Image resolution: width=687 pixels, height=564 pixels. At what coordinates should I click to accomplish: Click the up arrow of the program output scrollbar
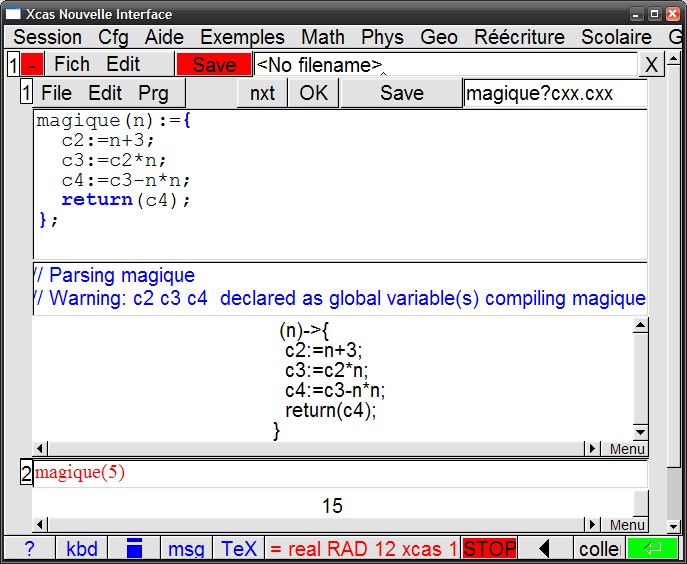pos(641,325)
